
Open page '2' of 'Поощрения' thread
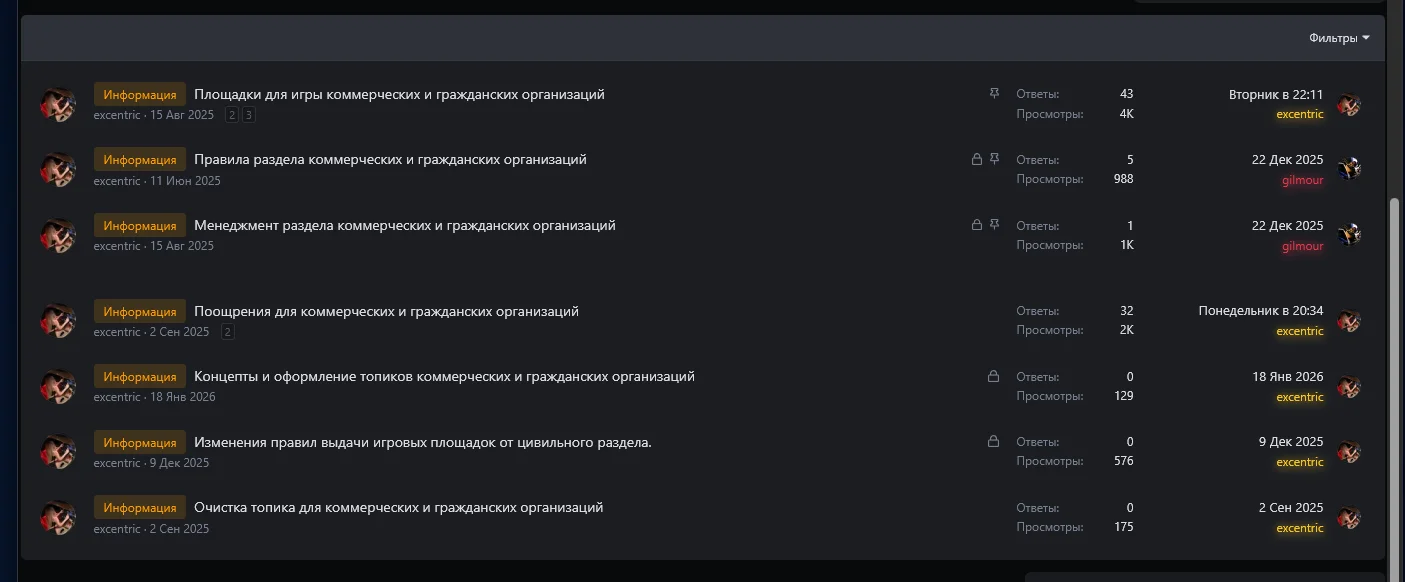pyautogui.click(x=227, y=331)
